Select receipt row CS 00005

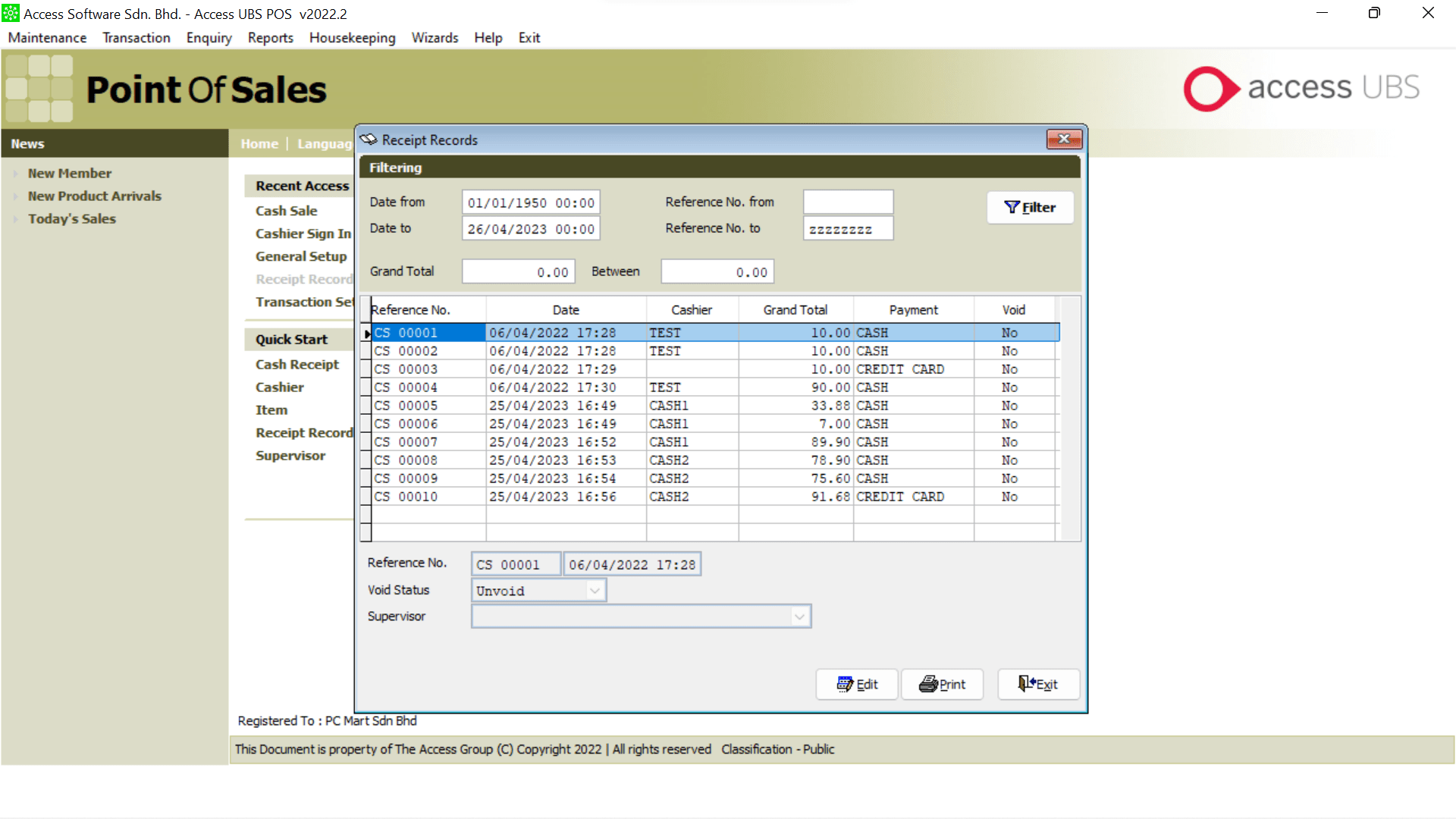[406, 406]
